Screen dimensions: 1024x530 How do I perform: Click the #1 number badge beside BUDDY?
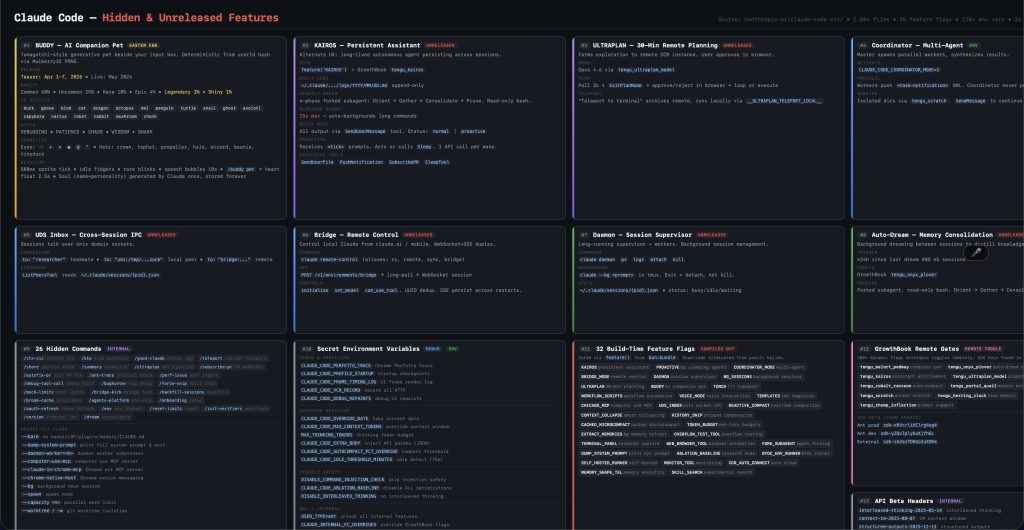pos(25,45)
